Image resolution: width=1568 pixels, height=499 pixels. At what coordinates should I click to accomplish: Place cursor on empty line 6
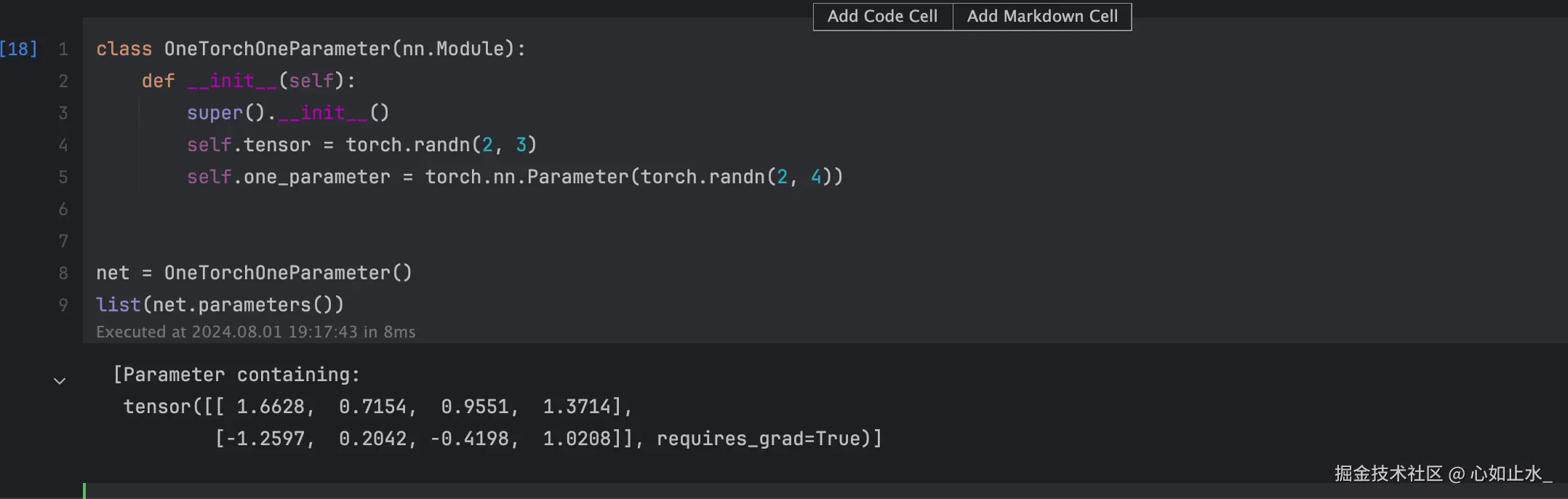(x=291, y=209)
